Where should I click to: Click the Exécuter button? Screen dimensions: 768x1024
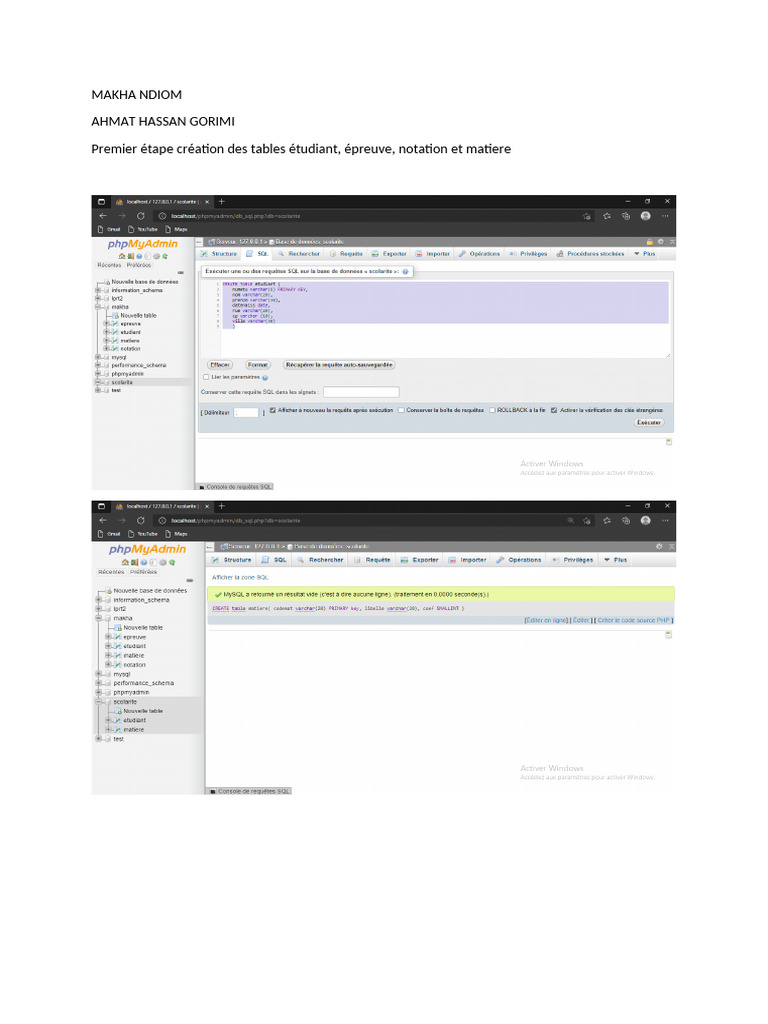[x=648, y=423]
